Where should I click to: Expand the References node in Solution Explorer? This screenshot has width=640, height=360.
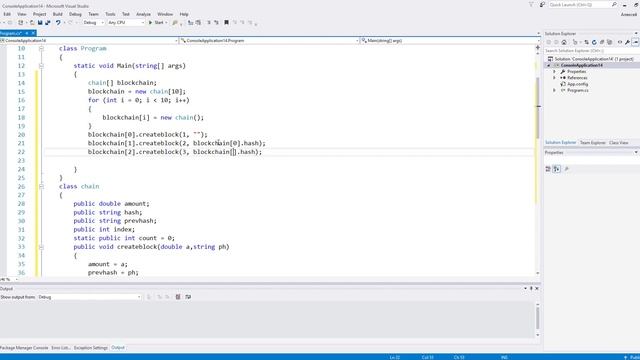555,78
